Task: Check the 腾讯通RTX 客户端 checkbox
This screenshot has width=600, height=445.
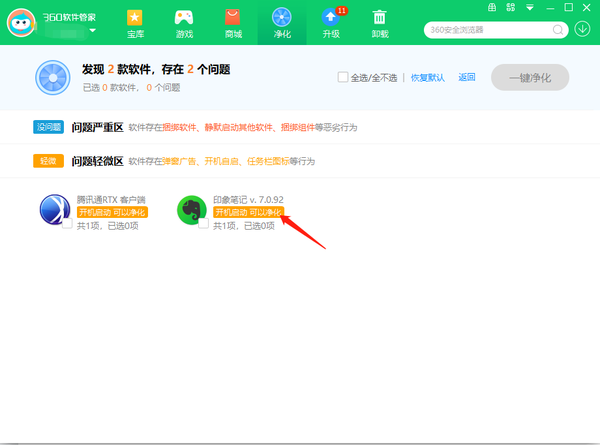Action: coord(67,225)
